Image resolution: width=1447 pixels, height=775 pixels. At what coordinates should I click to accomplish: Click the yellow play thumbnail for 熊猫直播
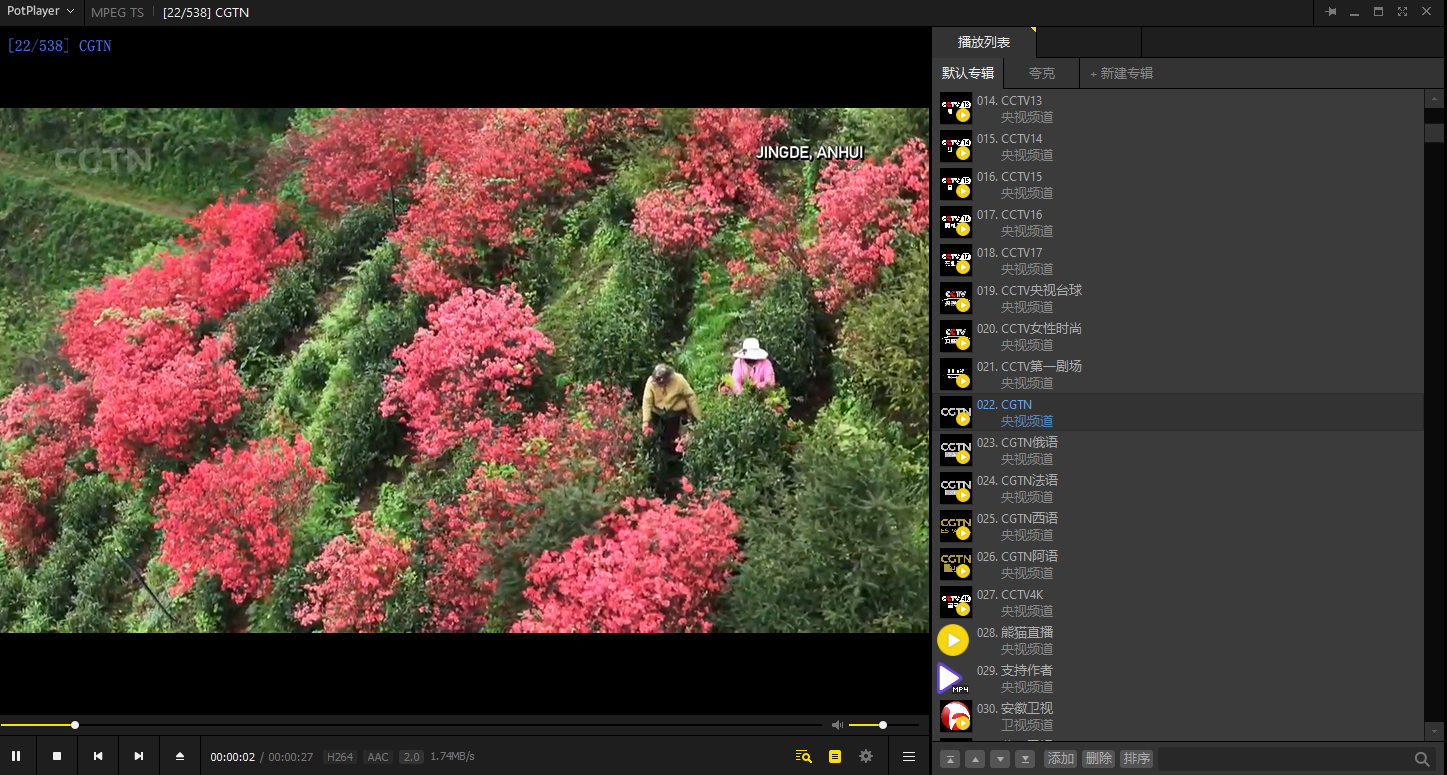953,640
